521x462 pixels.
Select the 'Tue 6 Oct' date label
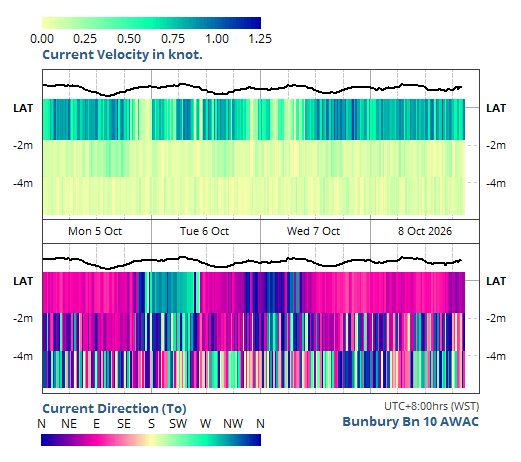(204, 231)
